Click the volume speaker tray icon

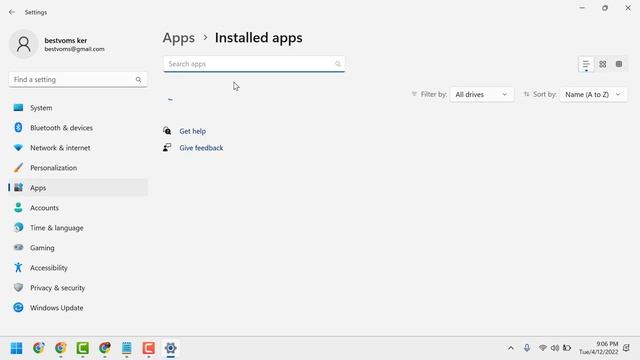[555, 348]
